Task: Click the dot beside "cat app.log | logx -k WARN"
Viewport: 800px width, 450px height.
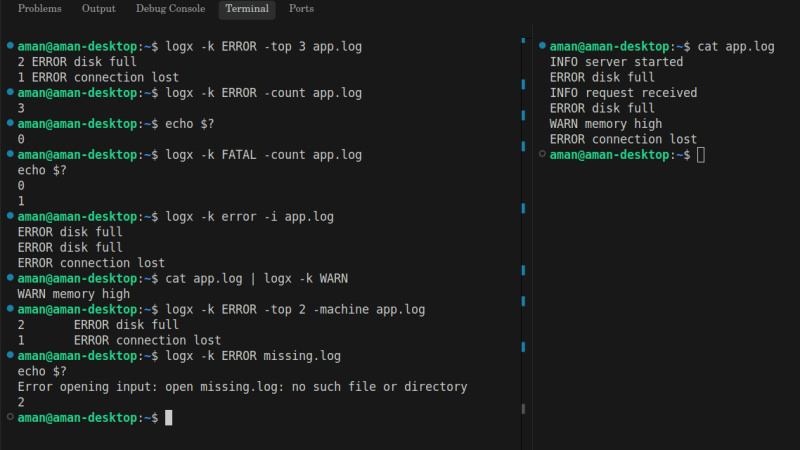Action: click(10, 279)
